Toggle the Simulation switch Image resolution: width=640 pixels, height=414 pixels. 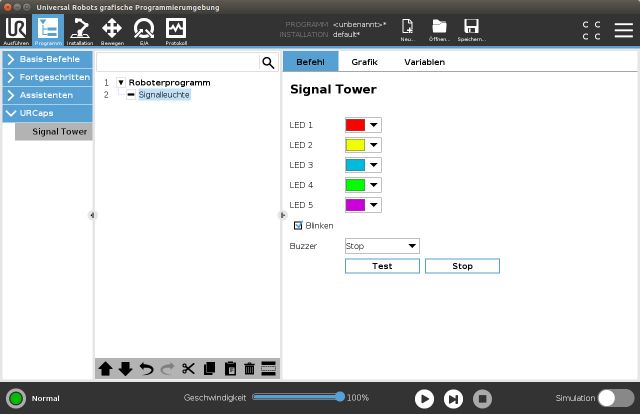[x=615, y=398]
